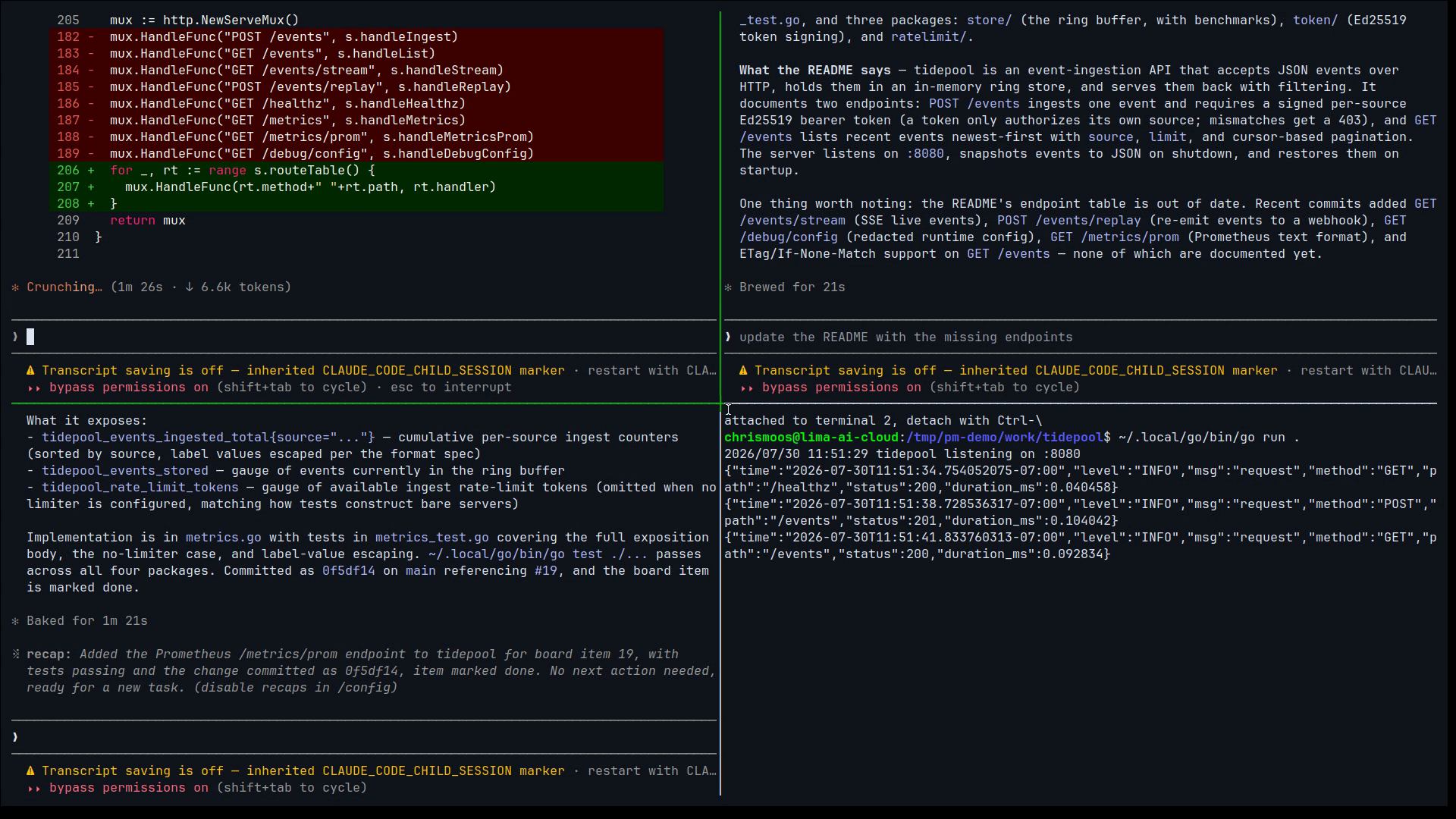Click the store/ package reference

click(x=990, y=20)
